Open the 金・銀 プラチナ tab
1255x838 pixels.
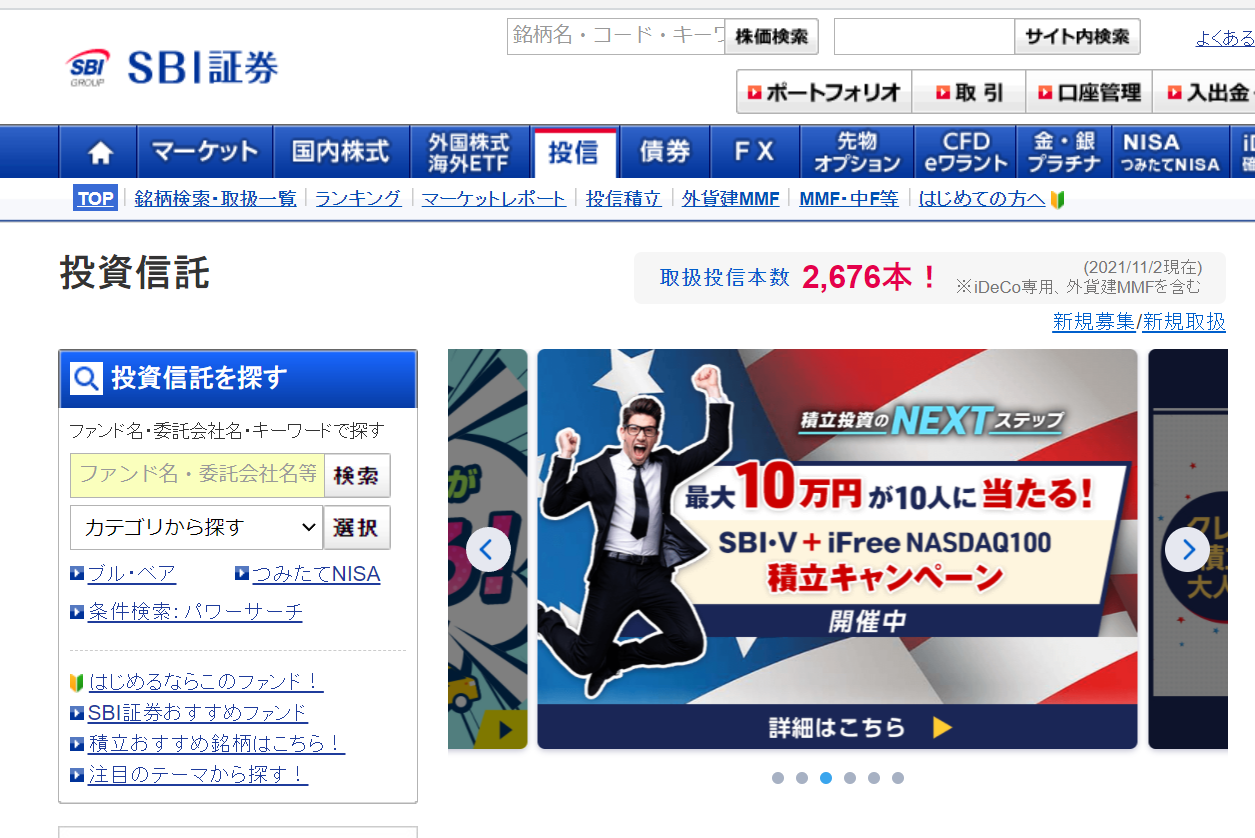pyautogui.click(x=1064, y=152)
